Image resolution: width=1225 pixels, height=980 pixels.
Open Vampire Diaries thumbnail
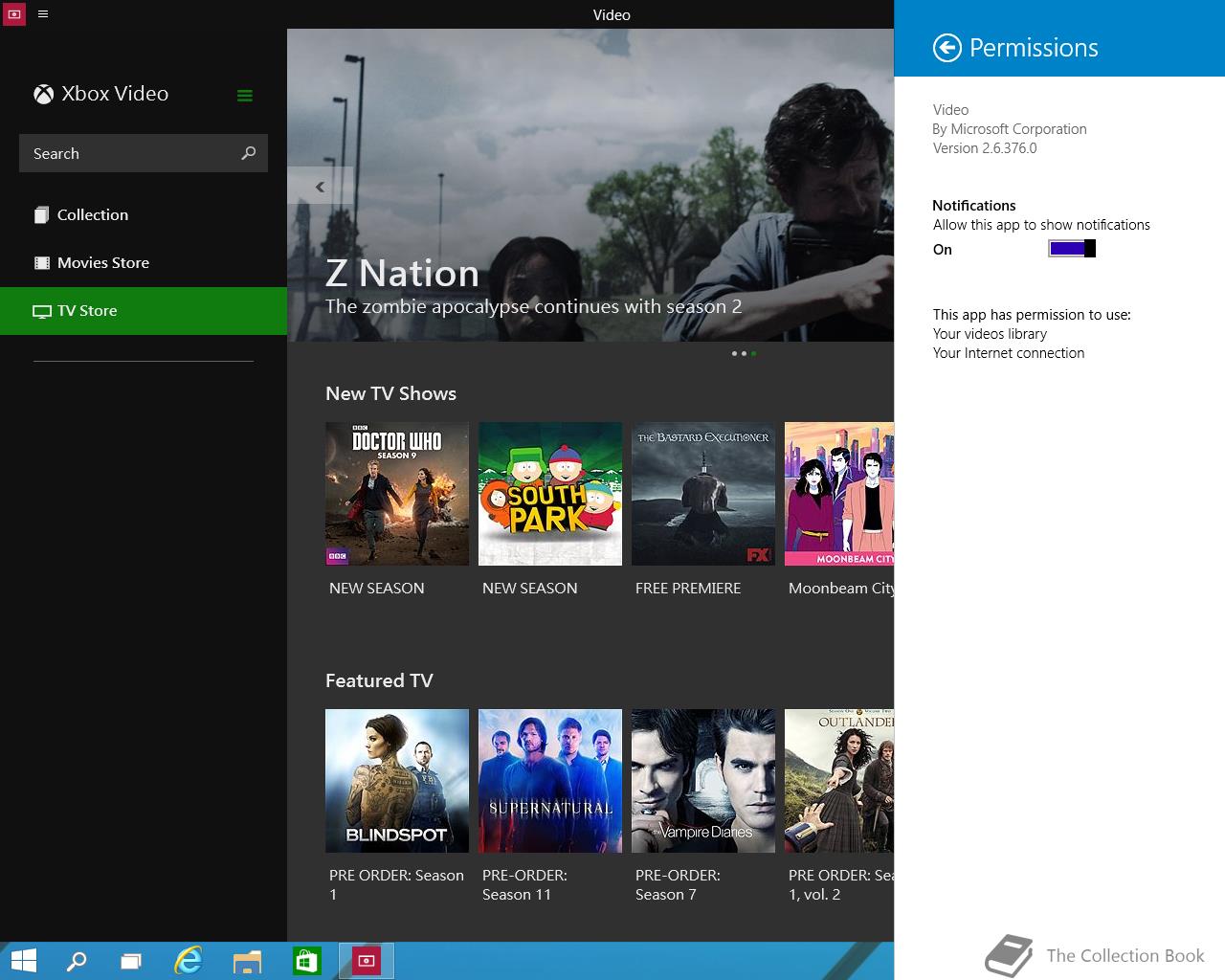pyautogui.click(x=703, y=781)
